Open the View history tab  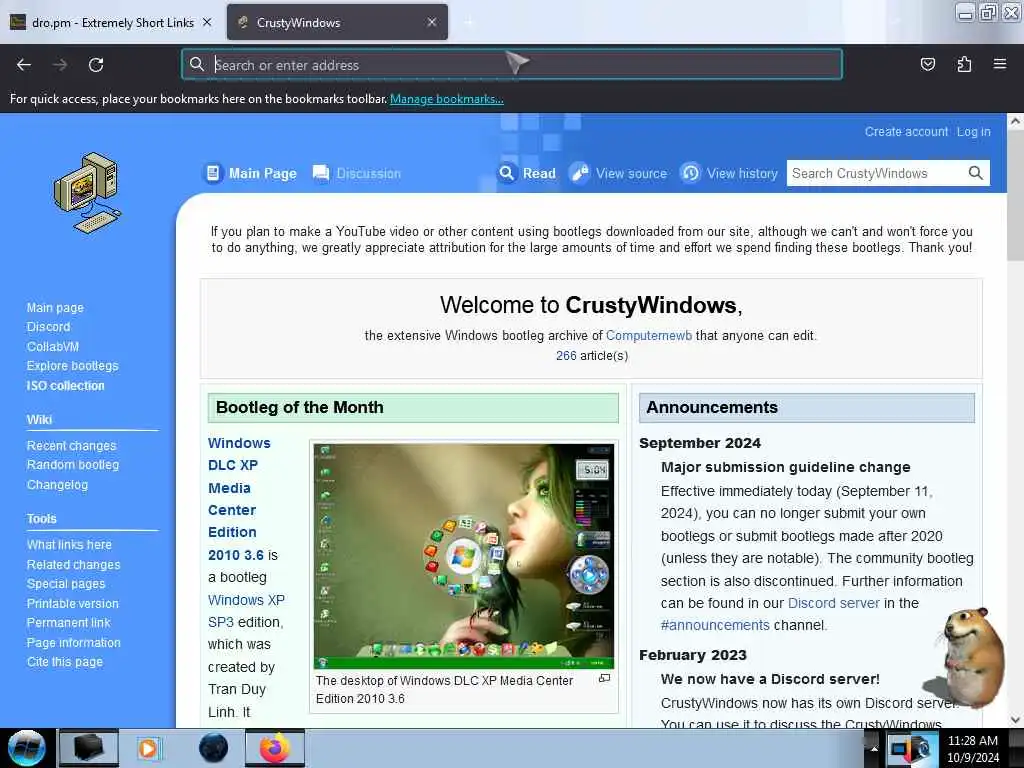point(743,173)
